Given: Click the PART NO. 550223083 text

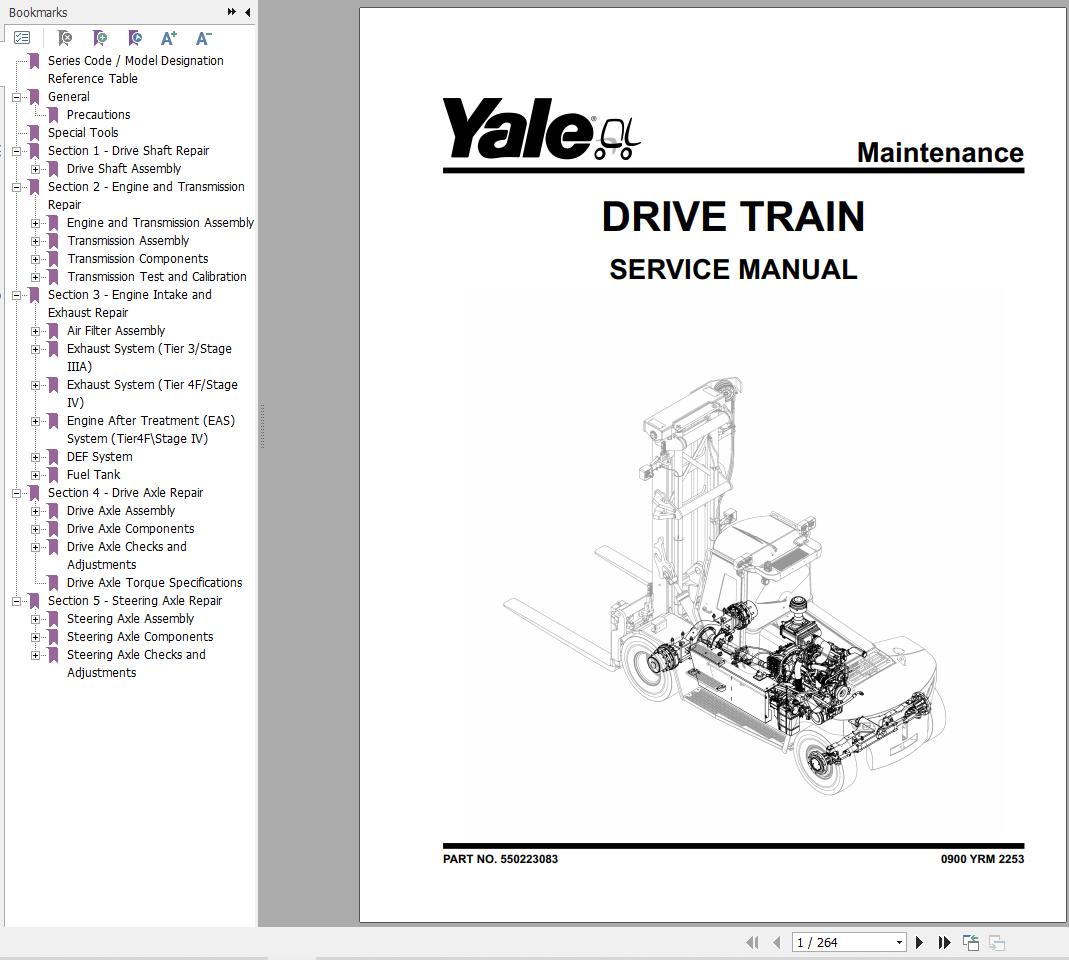Looking at the screenshot, I should [500, 859].
